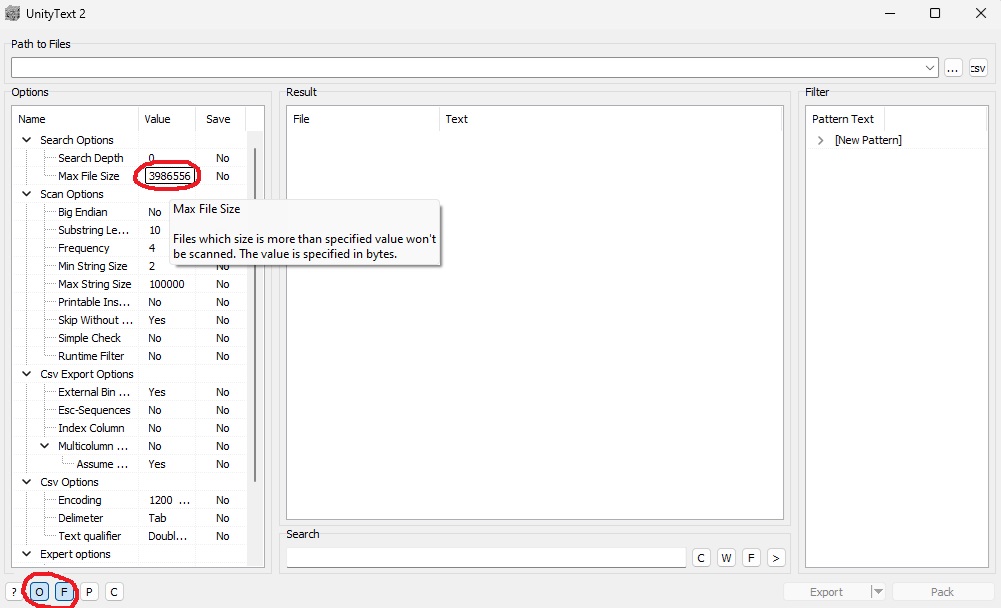Click the Value column header in Options
Screen dimensions: 1001x608
click(167, 119)
